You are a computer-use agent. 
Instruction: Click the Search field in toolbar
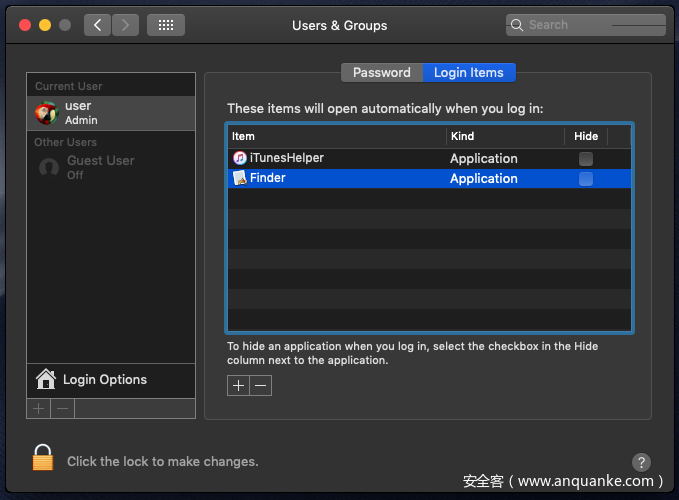585,25
